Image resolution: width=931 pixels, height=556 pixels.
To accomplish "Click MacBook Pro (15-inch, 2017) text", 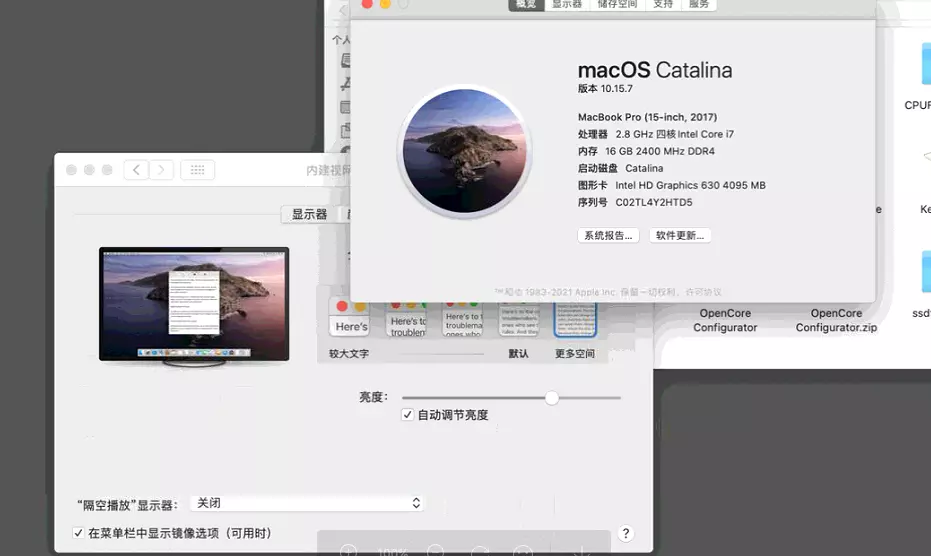I will pyautogui.click(x=647, y=117).
